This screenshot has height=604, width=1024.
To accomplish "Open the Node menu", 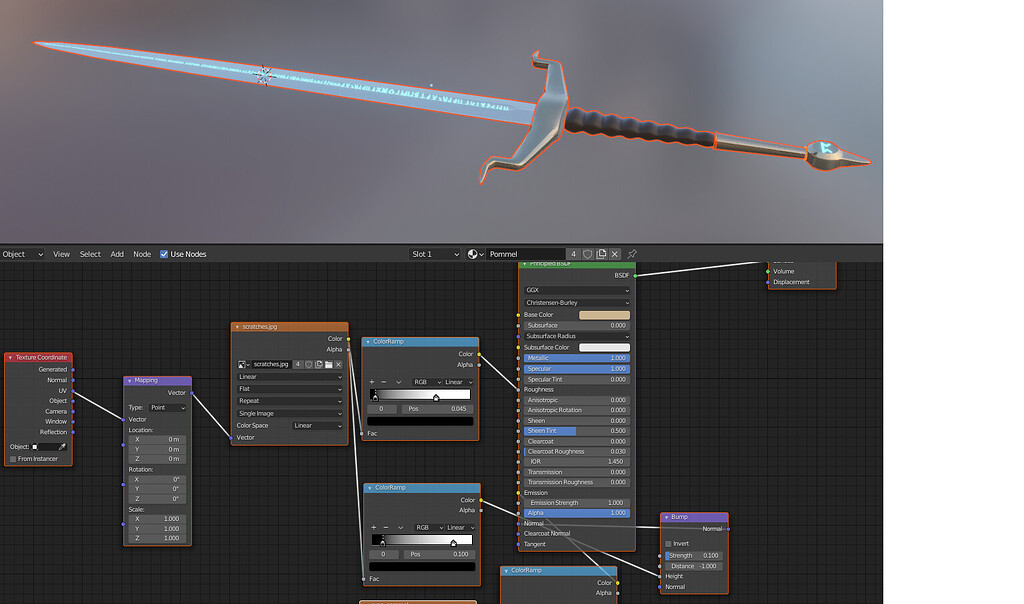I will [x=142, y=254].
